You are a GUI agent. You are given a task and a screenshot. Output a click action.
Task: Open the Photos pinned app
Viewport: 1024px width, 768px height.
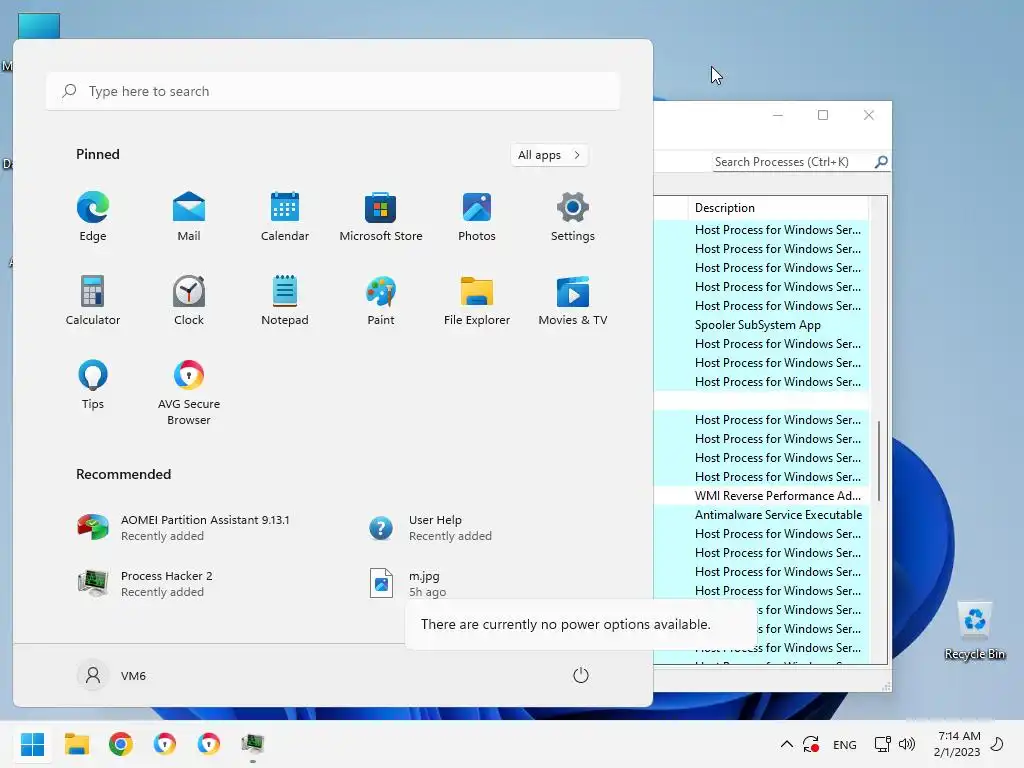point(477,216)
